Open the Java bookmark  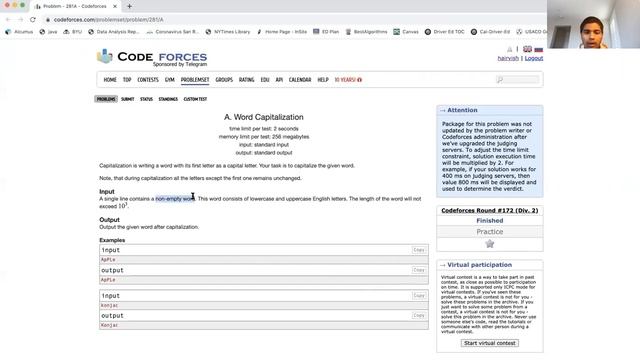[48, 31]
